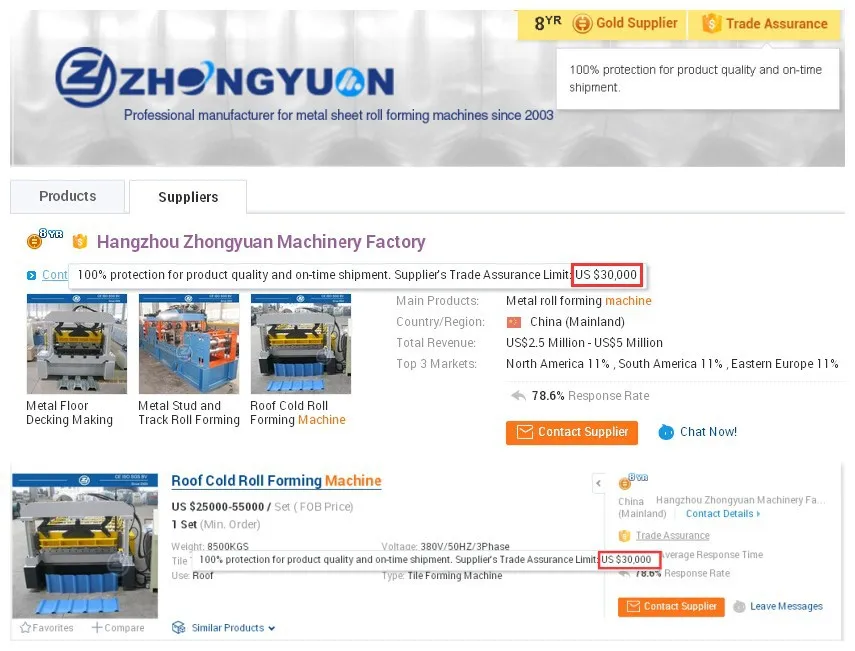This screenshot has height=651, width=855.
Task: Click the Favorites star icon
Action: [x=25, y=628]
